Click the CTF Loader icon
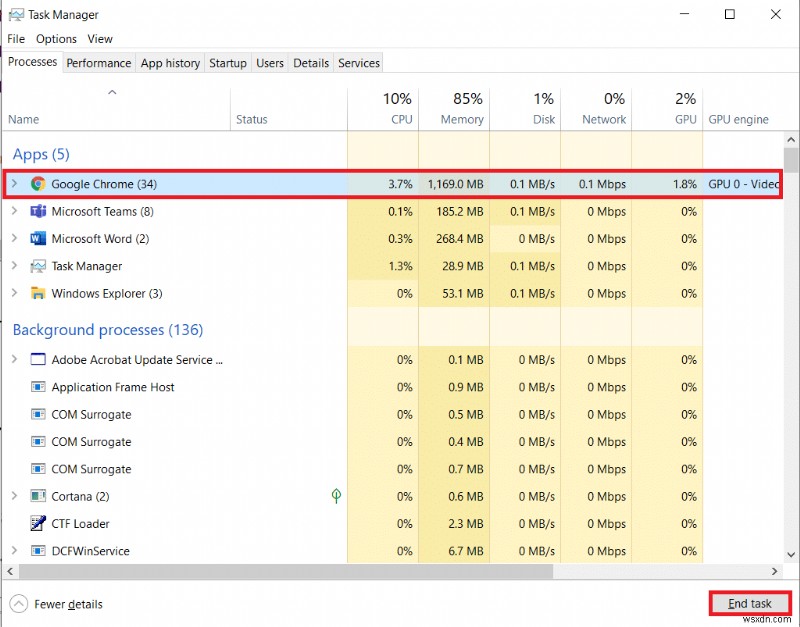 point(38,523)
